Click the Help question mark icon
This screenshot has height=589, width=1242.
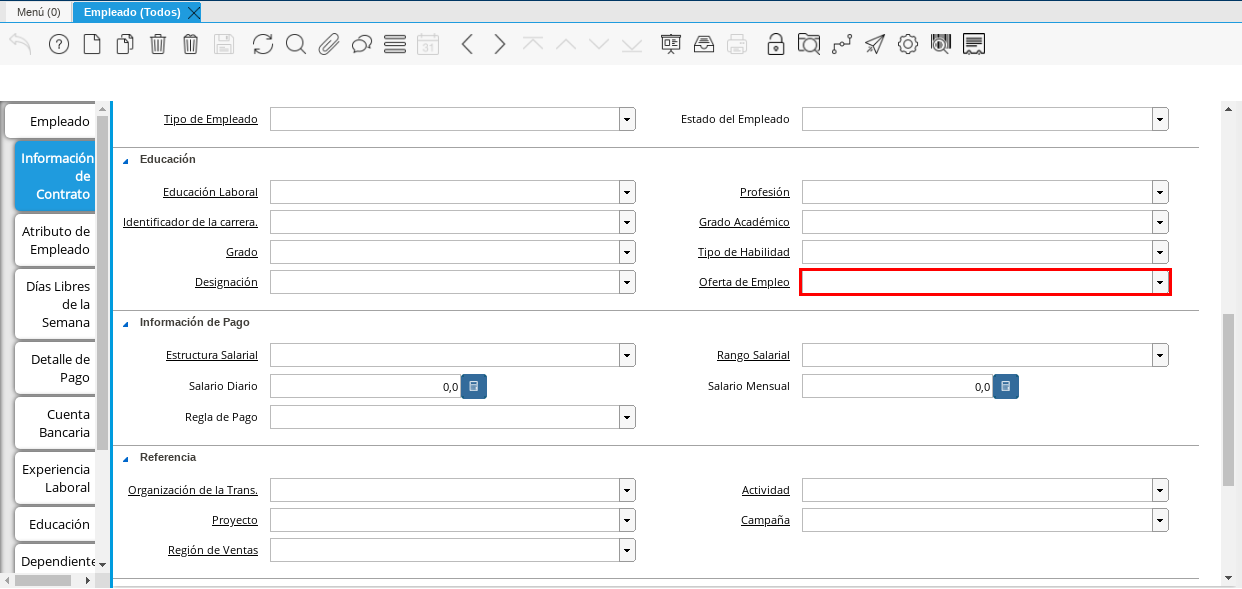click(59, 44)
